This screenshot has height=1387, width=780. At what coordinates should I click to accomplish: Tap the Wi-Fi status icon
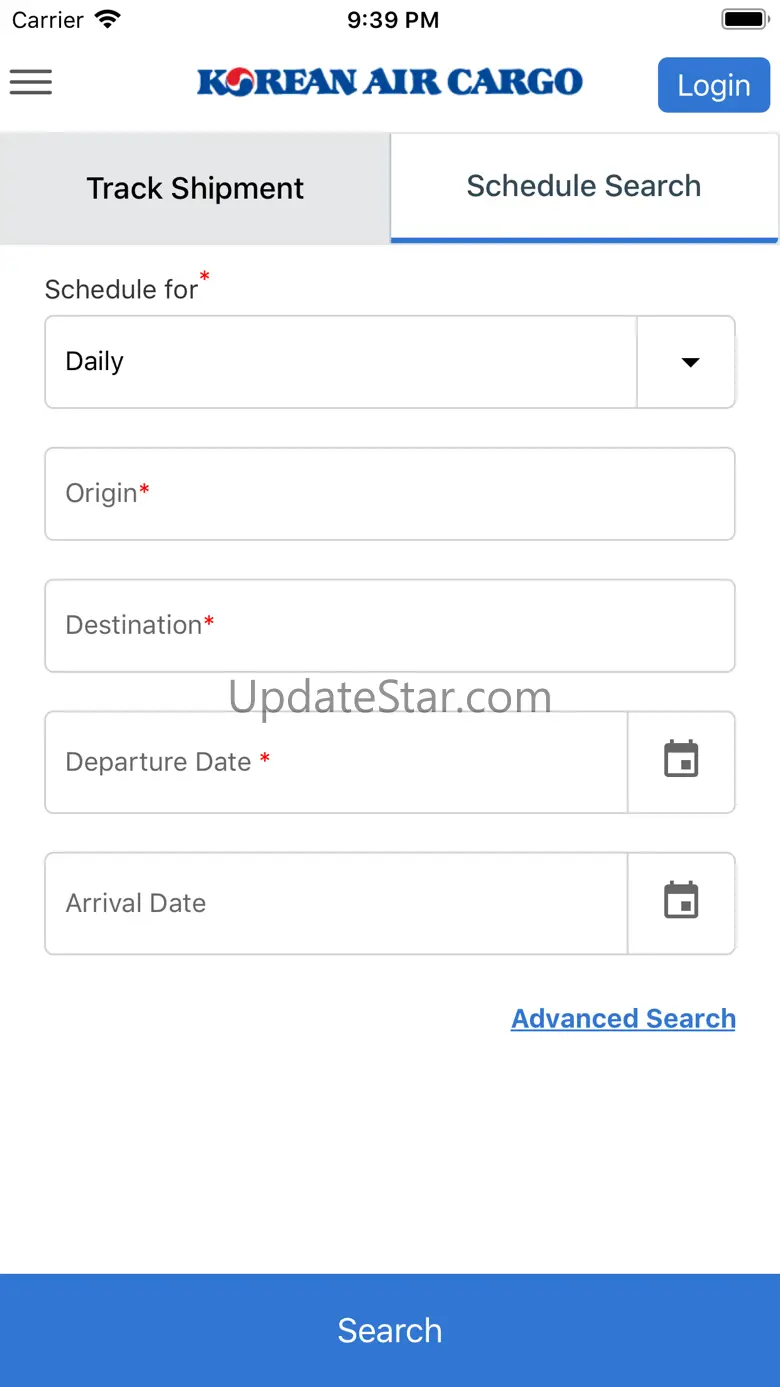coord(107,19)
